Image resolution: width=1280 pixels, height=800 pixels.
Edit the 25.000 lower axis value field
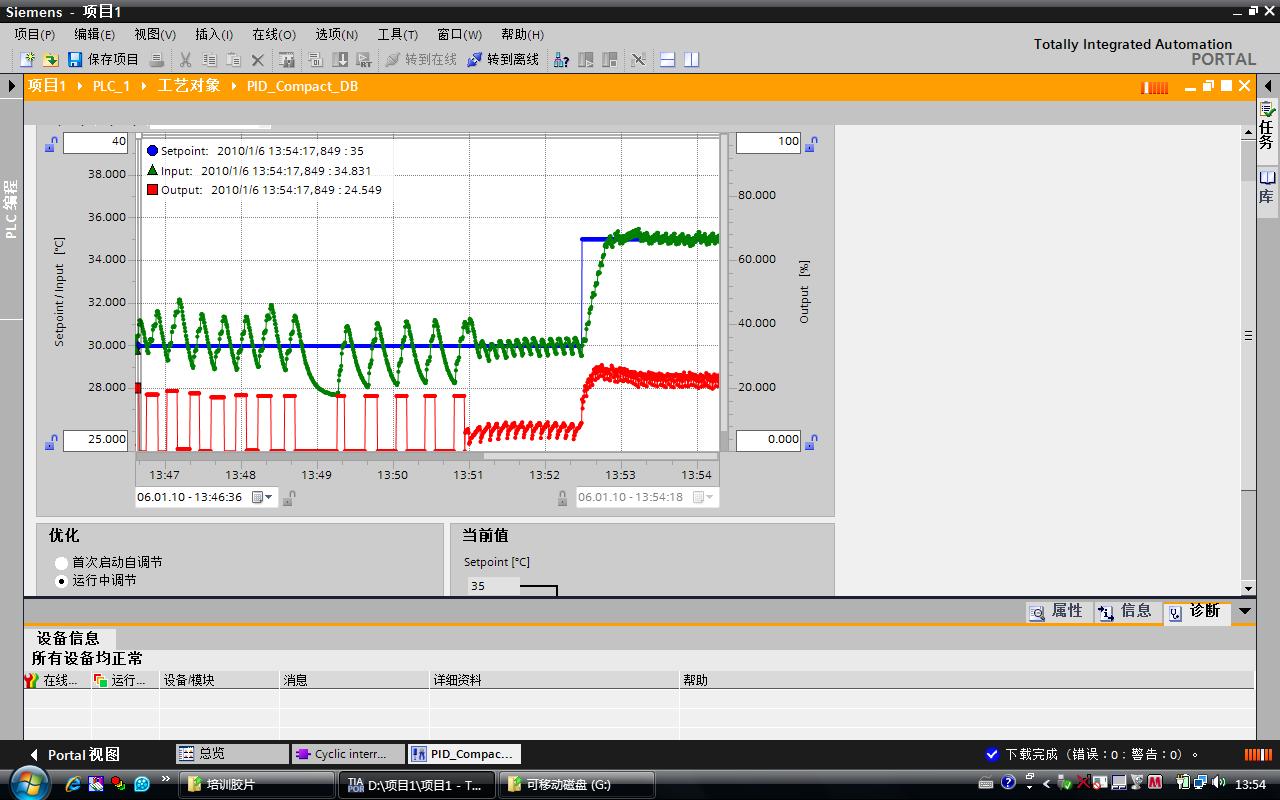pyautogui.click(x=96, y=440)
